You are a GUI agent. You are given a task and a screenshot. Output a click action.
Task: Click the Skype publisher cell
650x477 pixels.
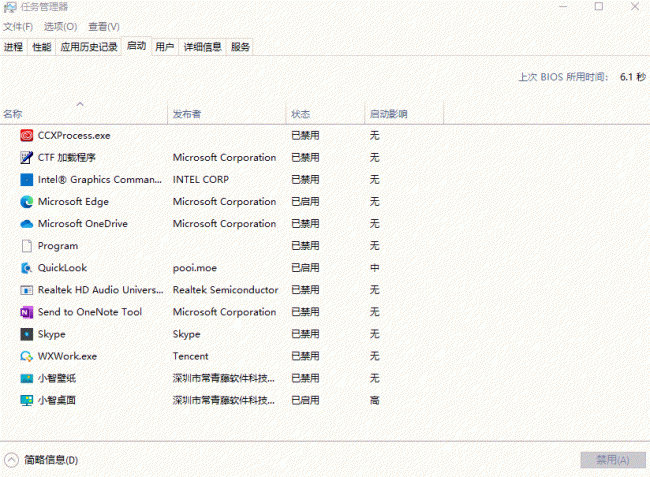click(x=187, y=334)
